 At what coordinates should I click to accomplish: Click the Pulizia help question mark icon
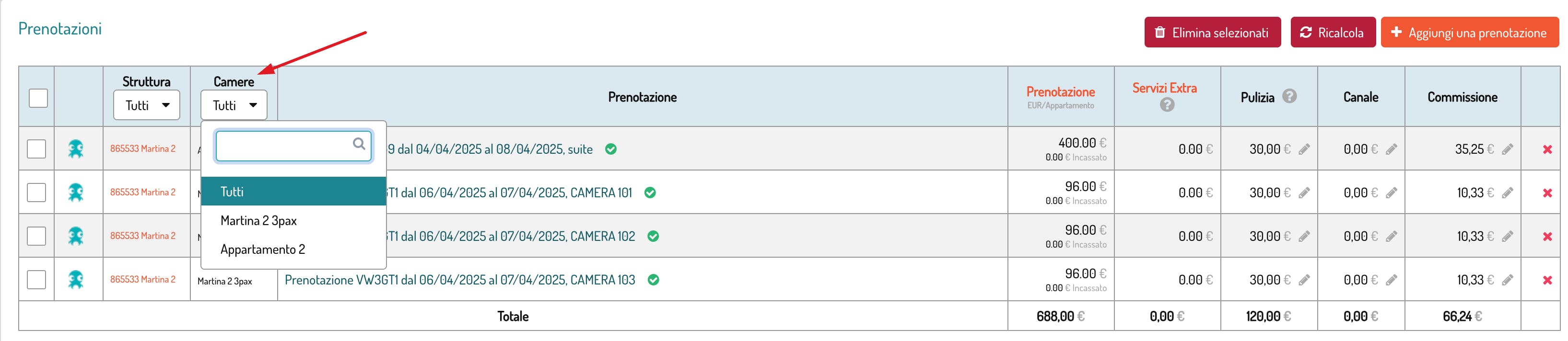[1288, 97]
